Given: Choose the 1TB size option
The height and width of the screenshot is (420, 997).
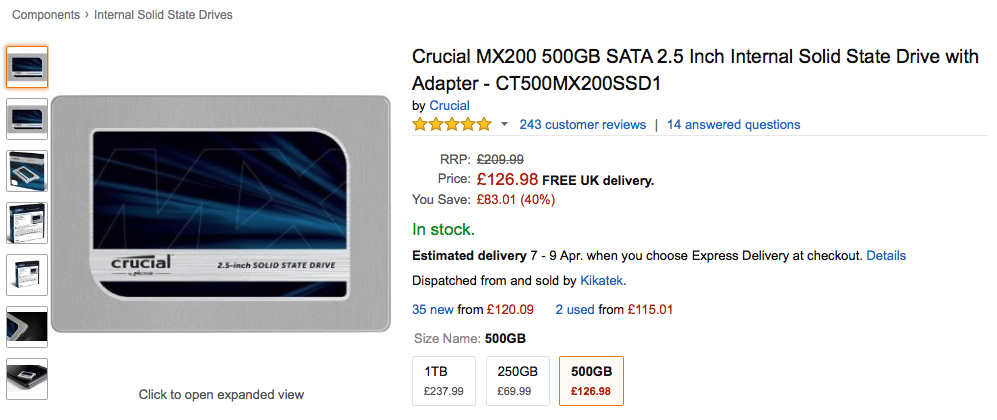Looking at the screenshot, I should (444, 381).
